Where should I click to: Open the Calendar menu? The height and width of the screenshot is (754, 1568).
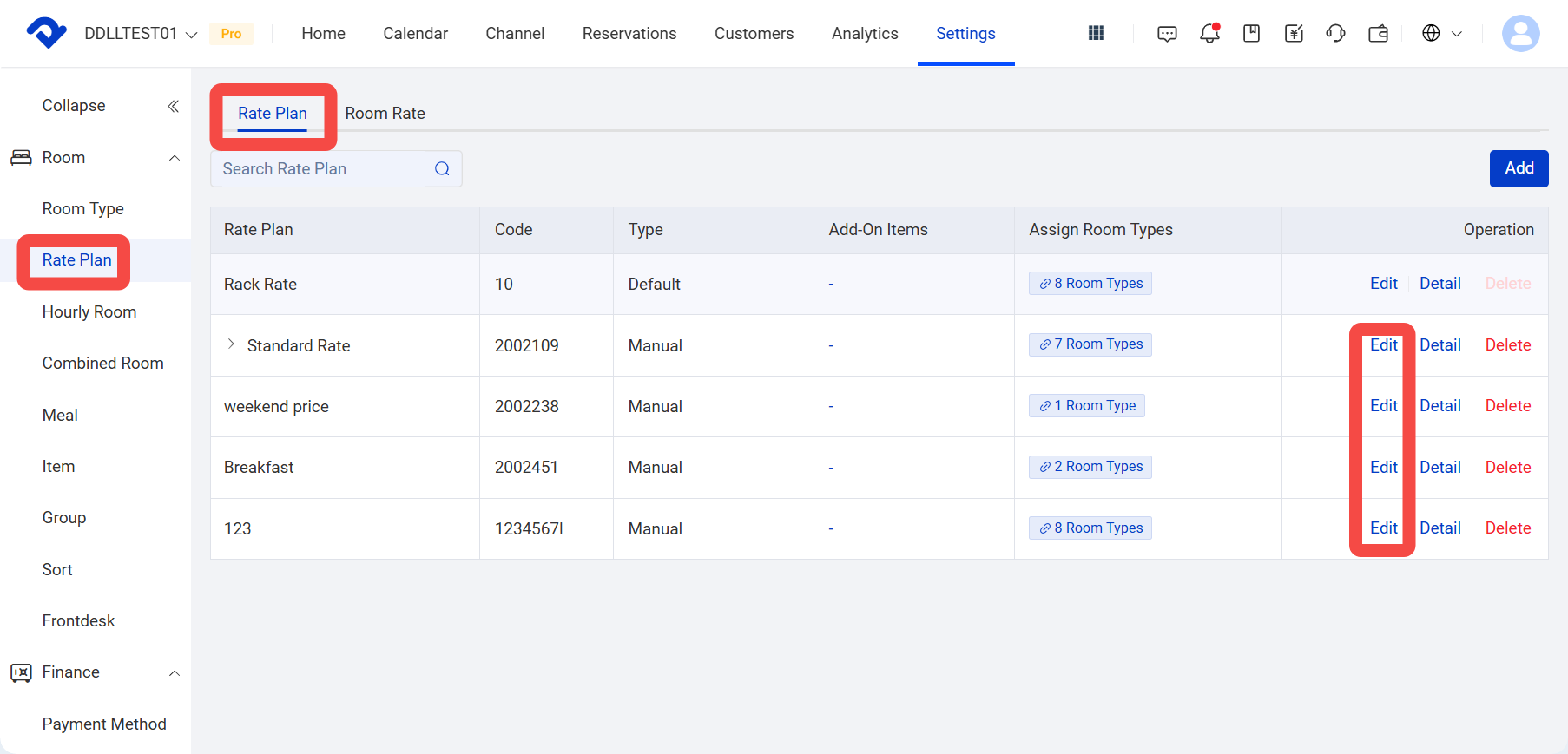coord(415,34)
